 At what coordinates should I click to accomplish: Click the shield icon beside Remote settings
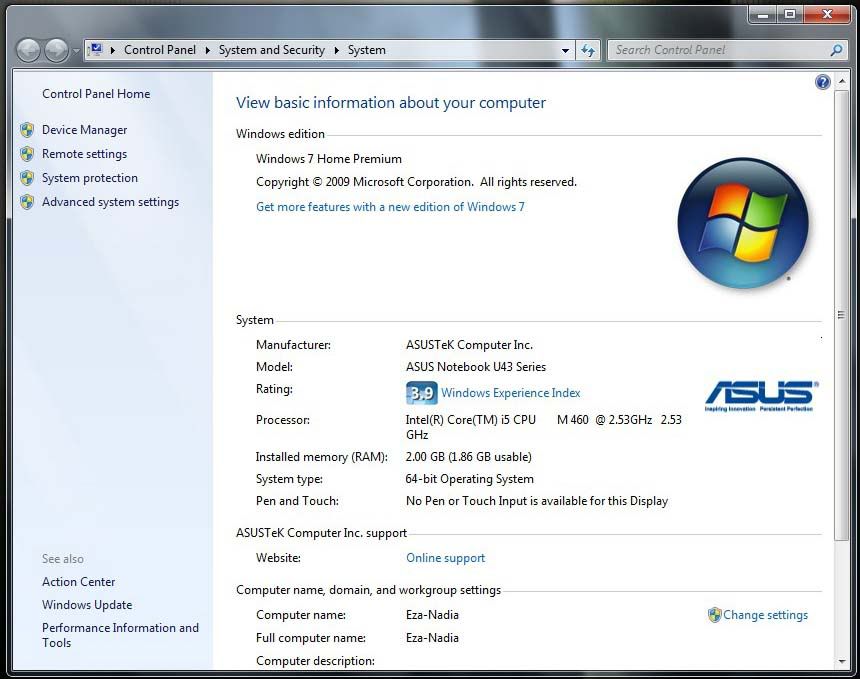coord(27,154)
